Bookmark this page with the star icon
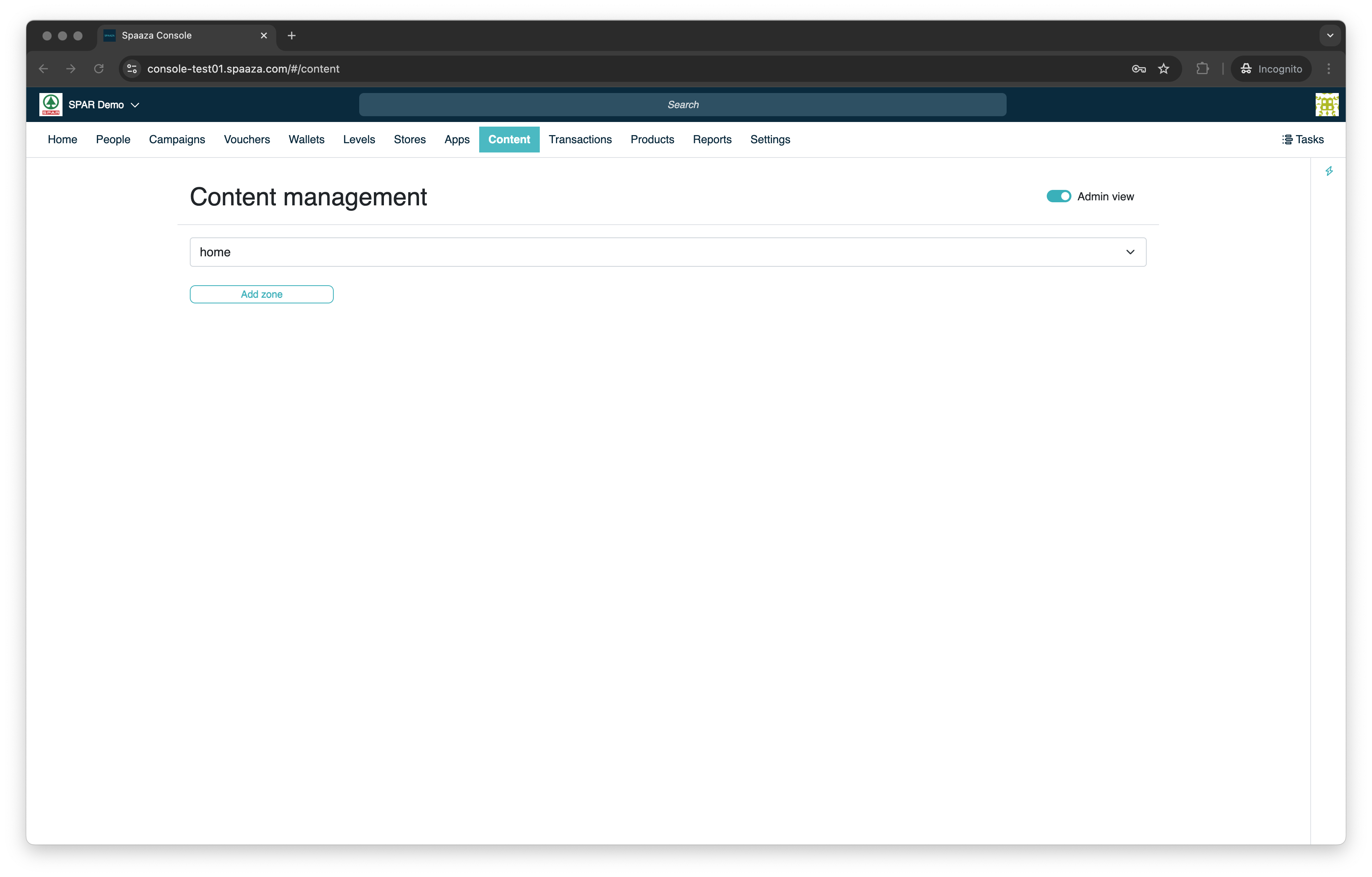 [1164, 69]
